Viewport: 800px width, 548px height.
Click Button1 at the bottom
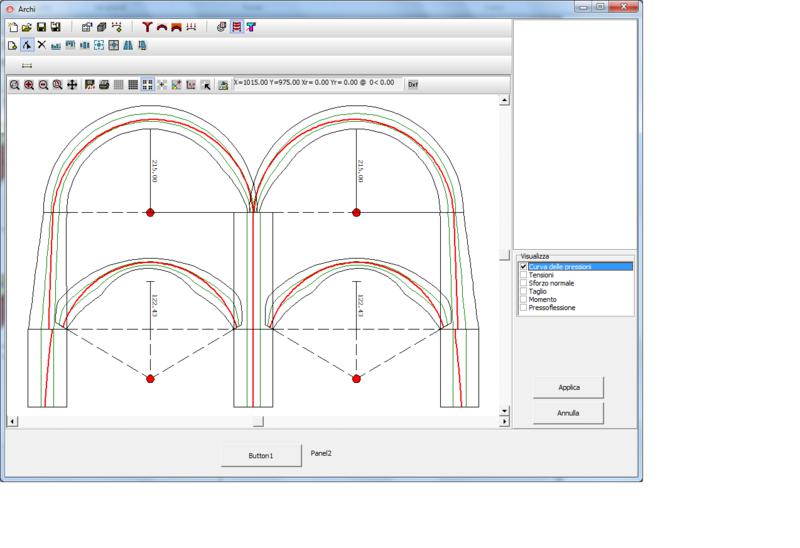pyautogui.click(x=261, y=455)
